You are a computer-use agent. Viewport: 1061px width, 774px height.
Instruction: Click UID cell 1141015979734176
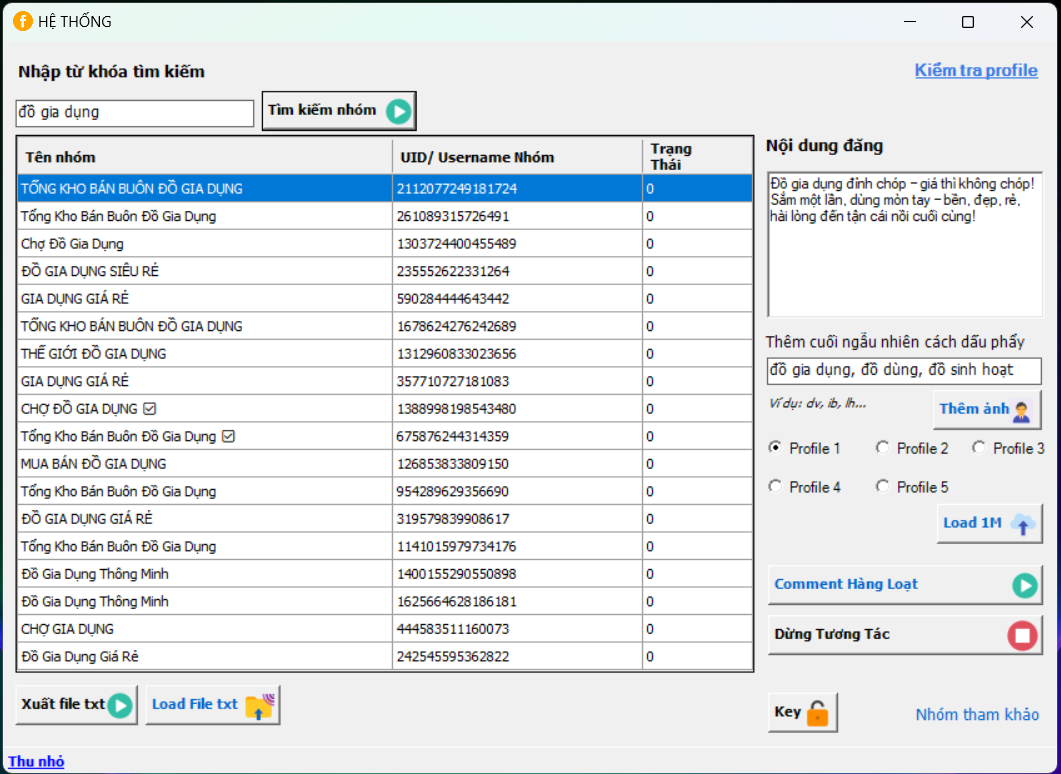click(x=518, y=547)
